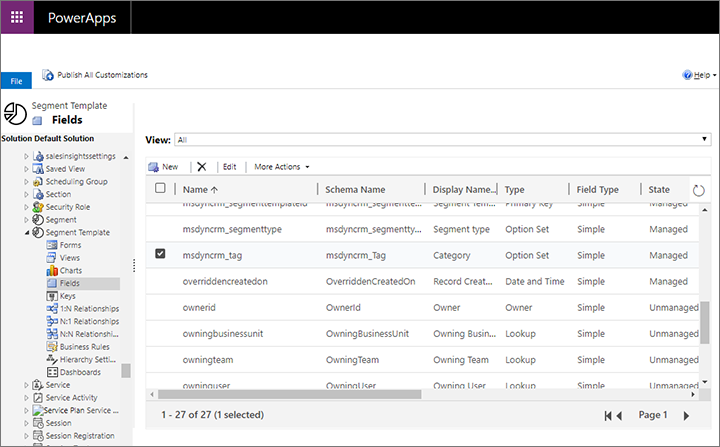Expand the Security Role tree node
This screenshot has width=720, height=447.
(x=26, y=207)
